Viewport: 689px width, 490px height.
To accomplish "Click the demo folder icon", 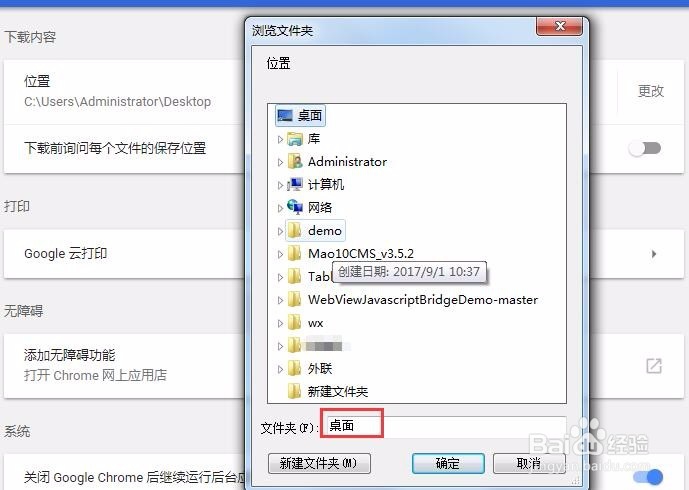I will (295, 230).
